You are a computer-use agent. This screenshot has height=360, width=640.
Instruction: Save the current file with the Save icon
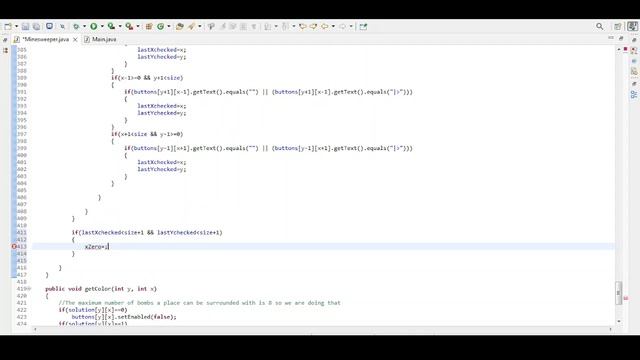(x=25, y=27)
